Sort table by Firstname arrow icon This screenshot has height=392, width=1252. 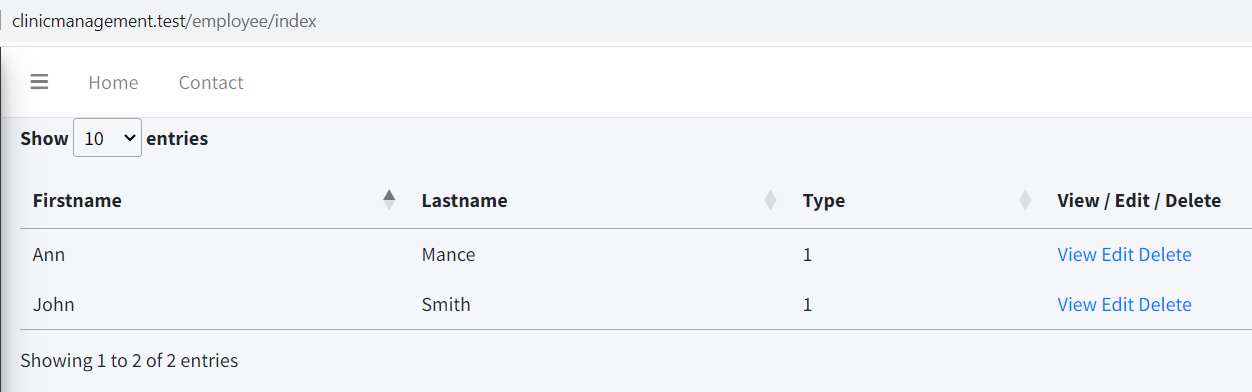(x=389, y=200)
